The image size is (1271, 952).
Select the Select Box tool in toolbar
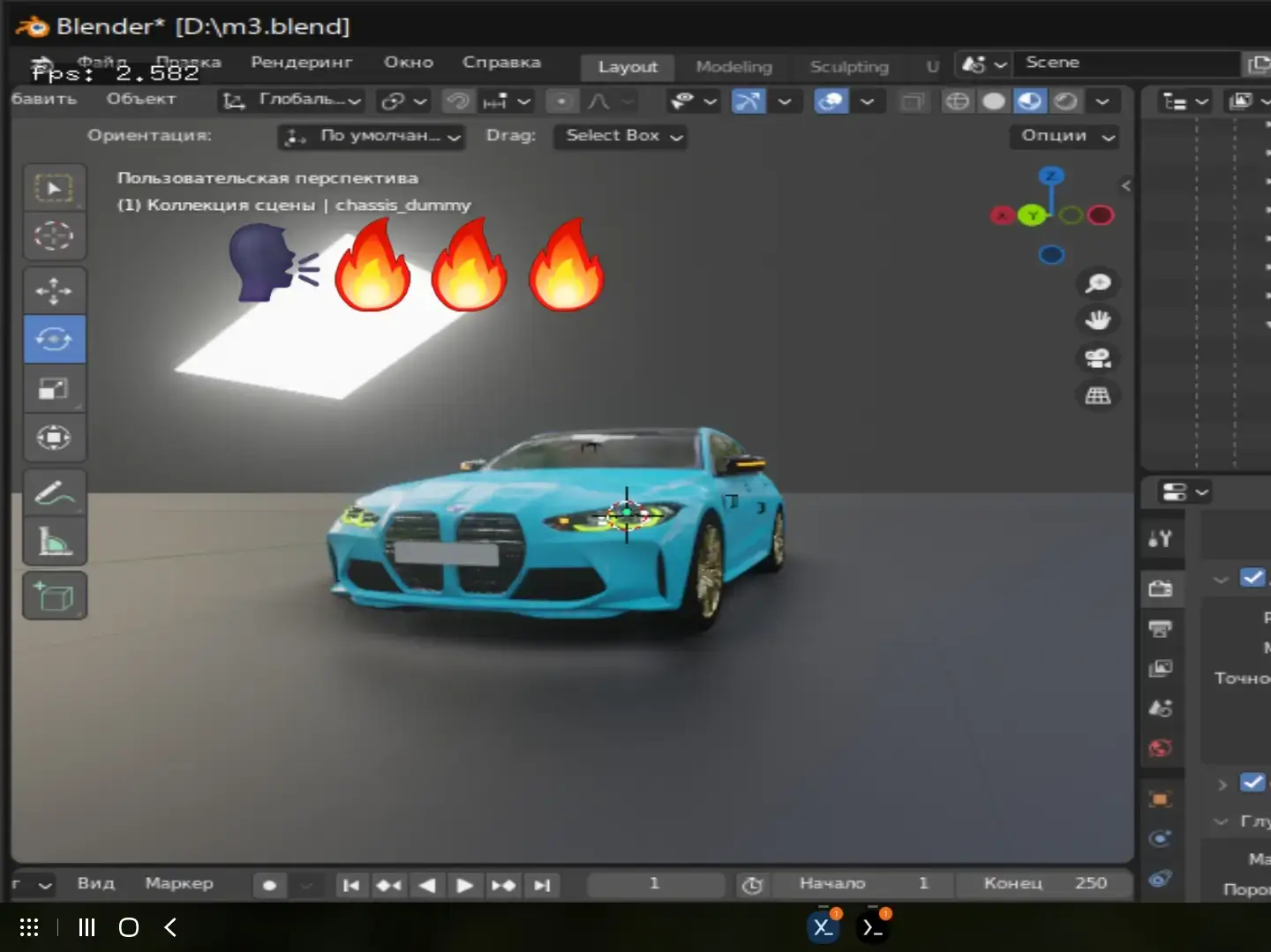click(54, 188)
